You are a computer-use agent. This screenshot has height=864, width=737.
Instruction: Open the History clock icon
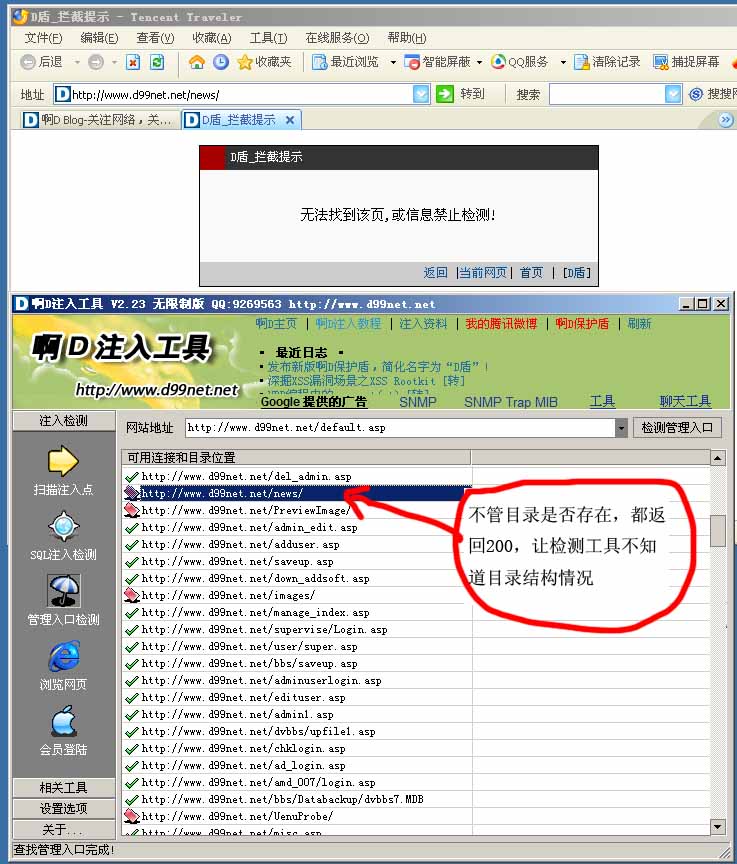(x=221, y=62)
